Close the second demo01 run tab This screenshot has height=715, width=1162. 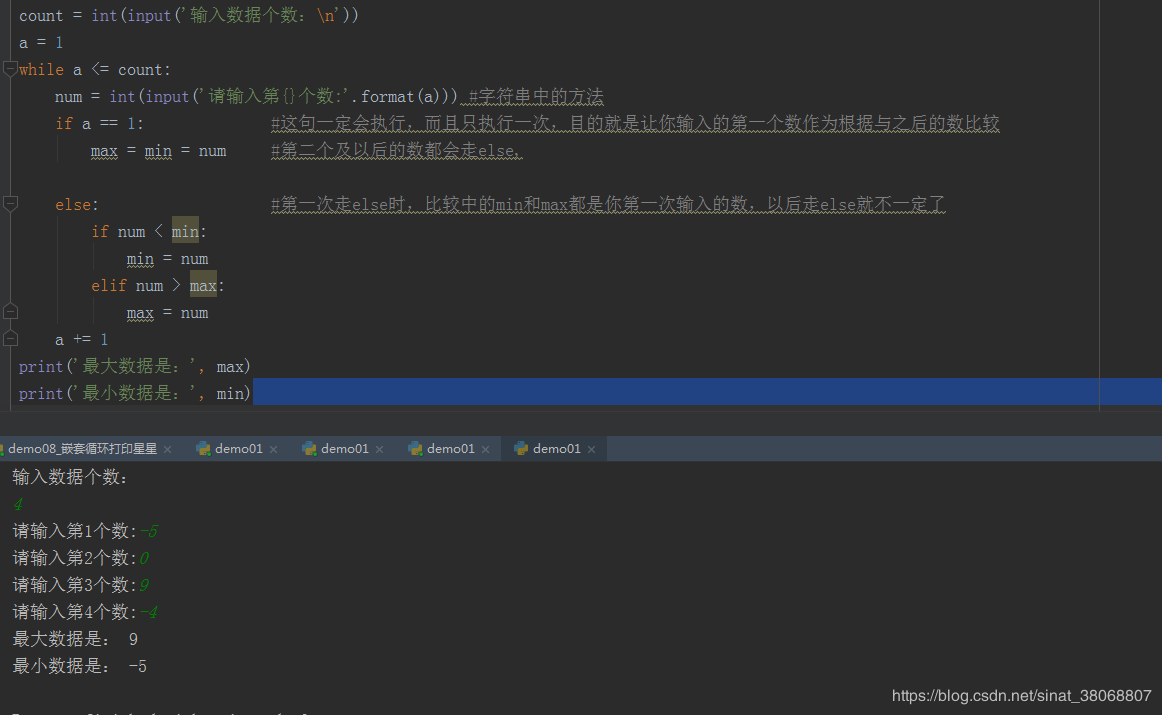pyautogui.click(x=380, y=450)
